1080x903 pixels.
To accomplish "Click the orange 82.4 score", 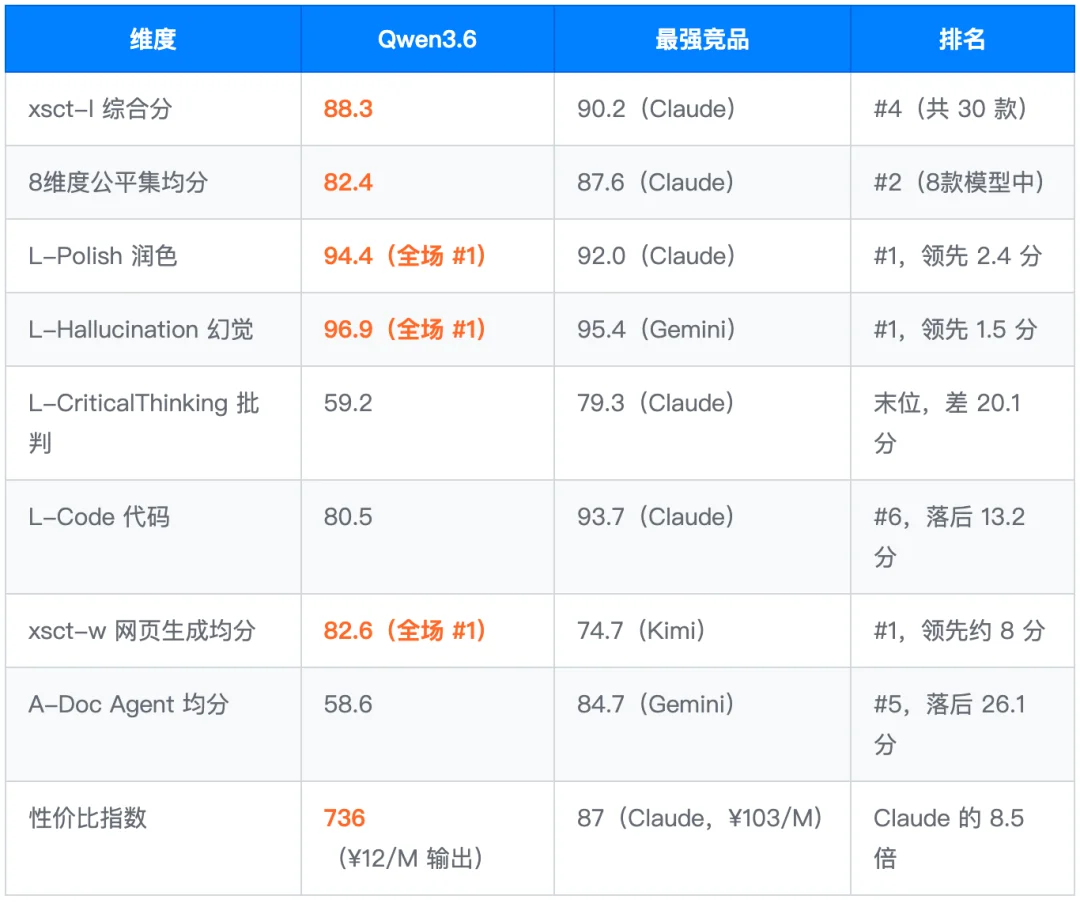I will (x=345, y=182).
